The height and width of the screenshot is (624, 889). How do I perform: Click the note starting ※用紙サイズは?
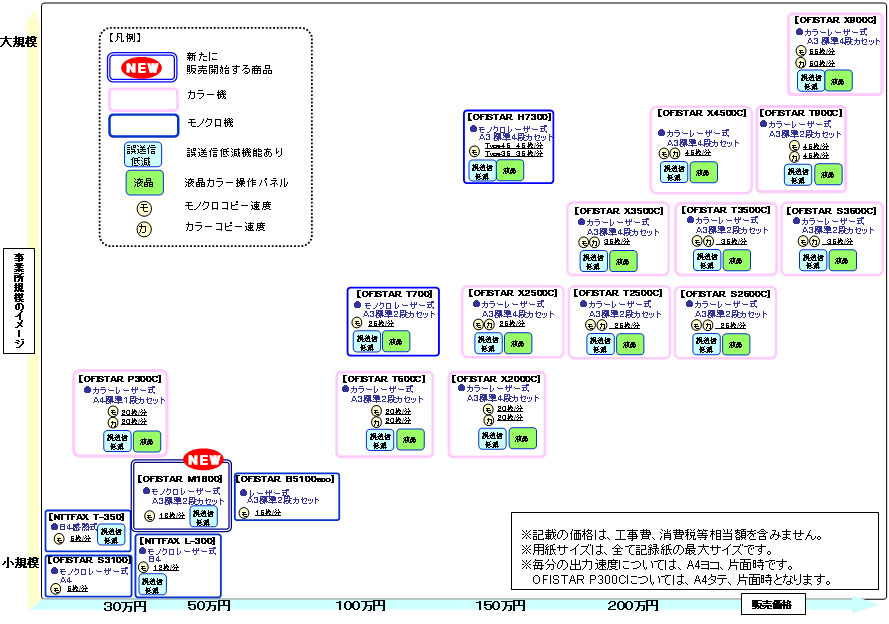(x=648, y=550)
